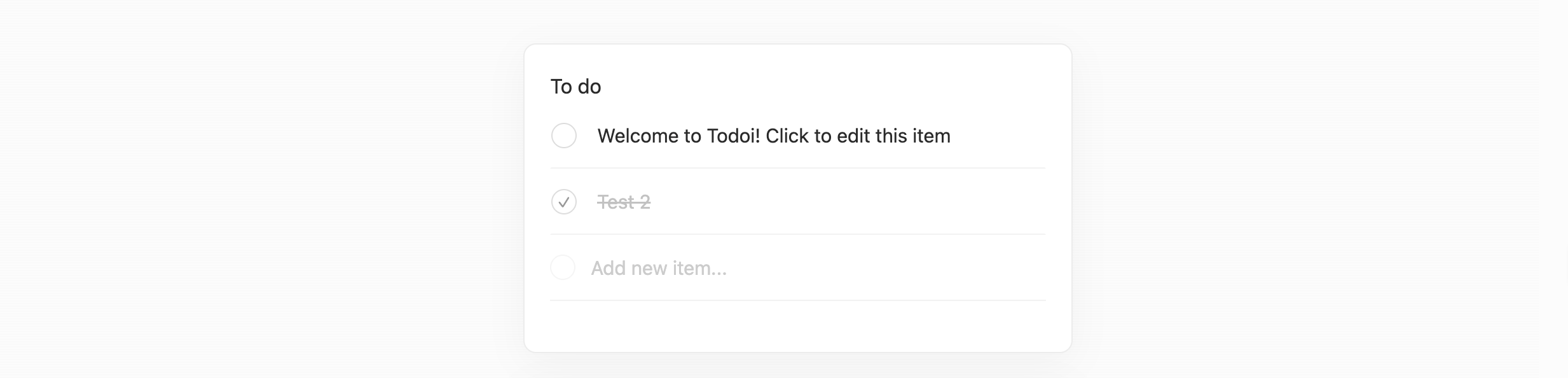Click the word Welcome in the first item

coord(637,136)
